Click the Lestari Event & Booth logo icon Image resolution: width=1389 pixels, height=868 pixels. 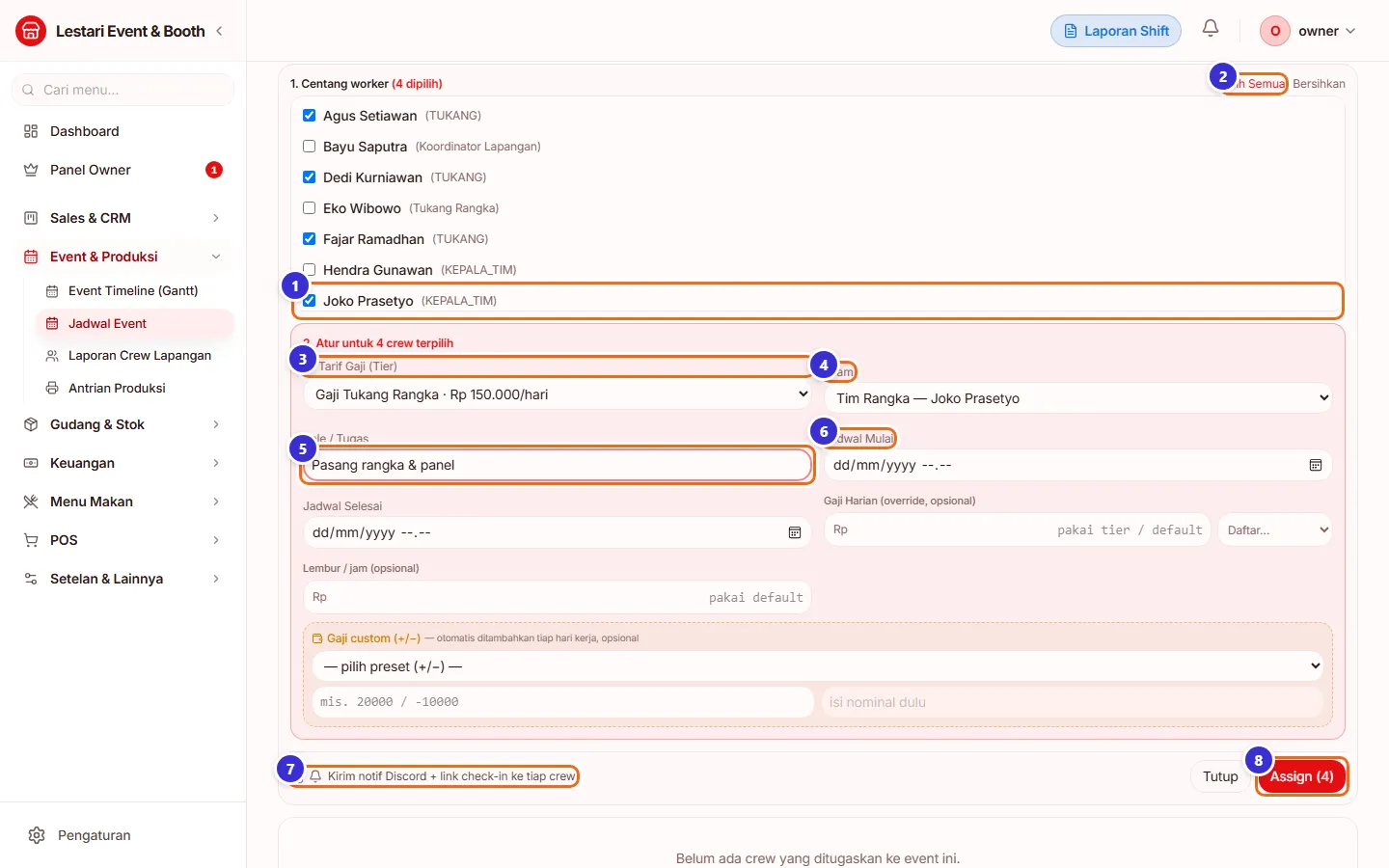point(31,31)
